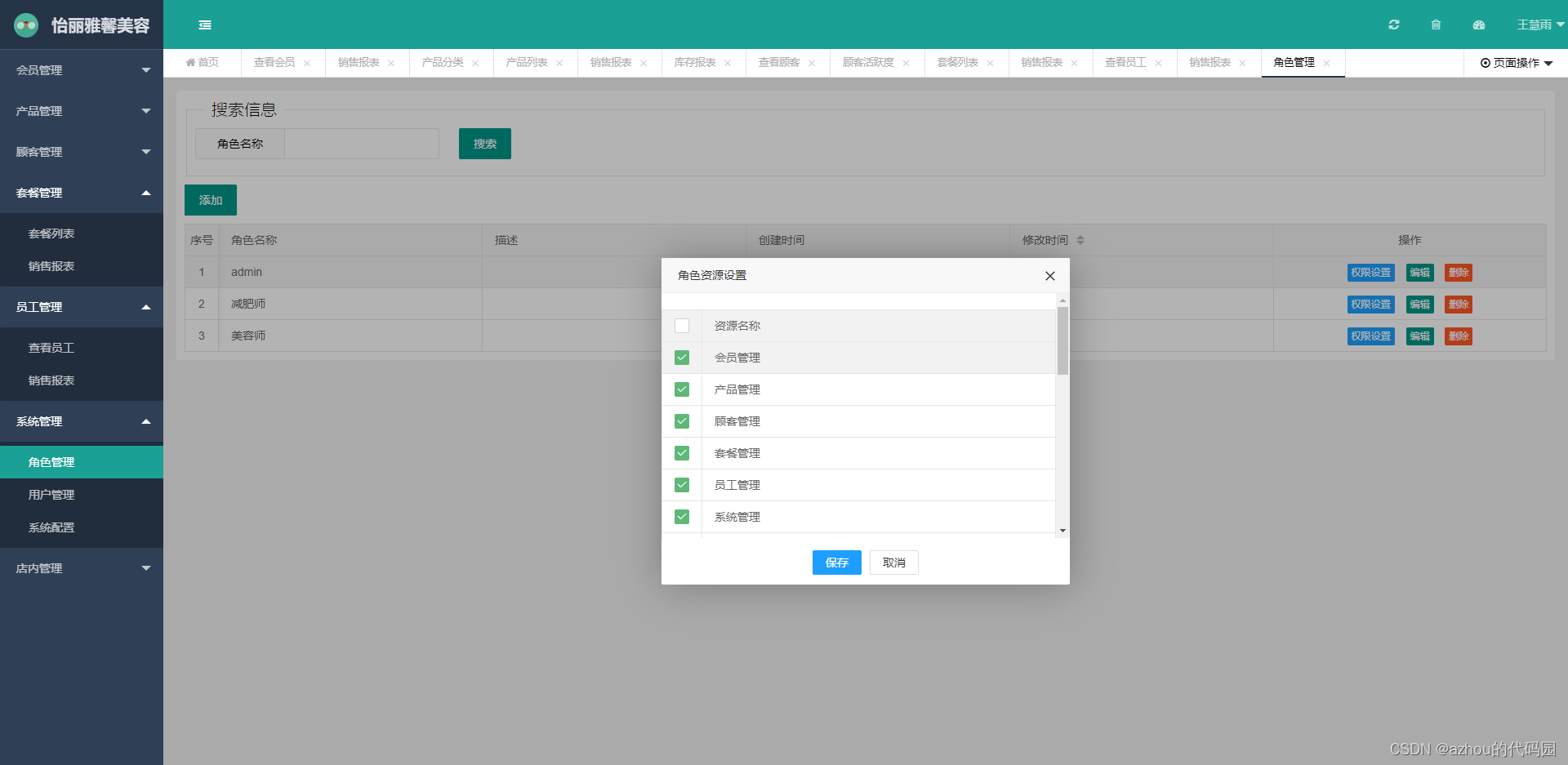Open 用户管理 in the sidebar
The image size is (1568, 765).
[x=51, y=495]
